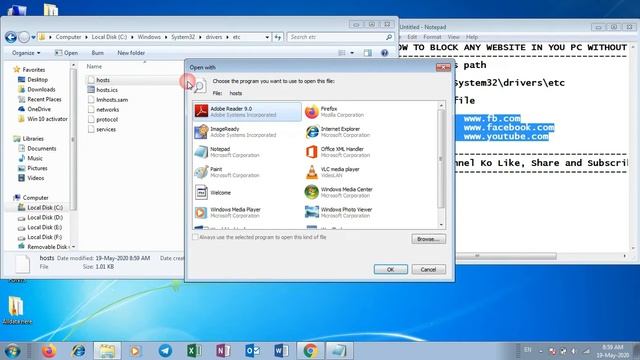Image resolution: width=640 pixels, height=360 pixels.
Task: Create a New folder from toolbar
Action: pyautogui.click(x=131, y=53)
